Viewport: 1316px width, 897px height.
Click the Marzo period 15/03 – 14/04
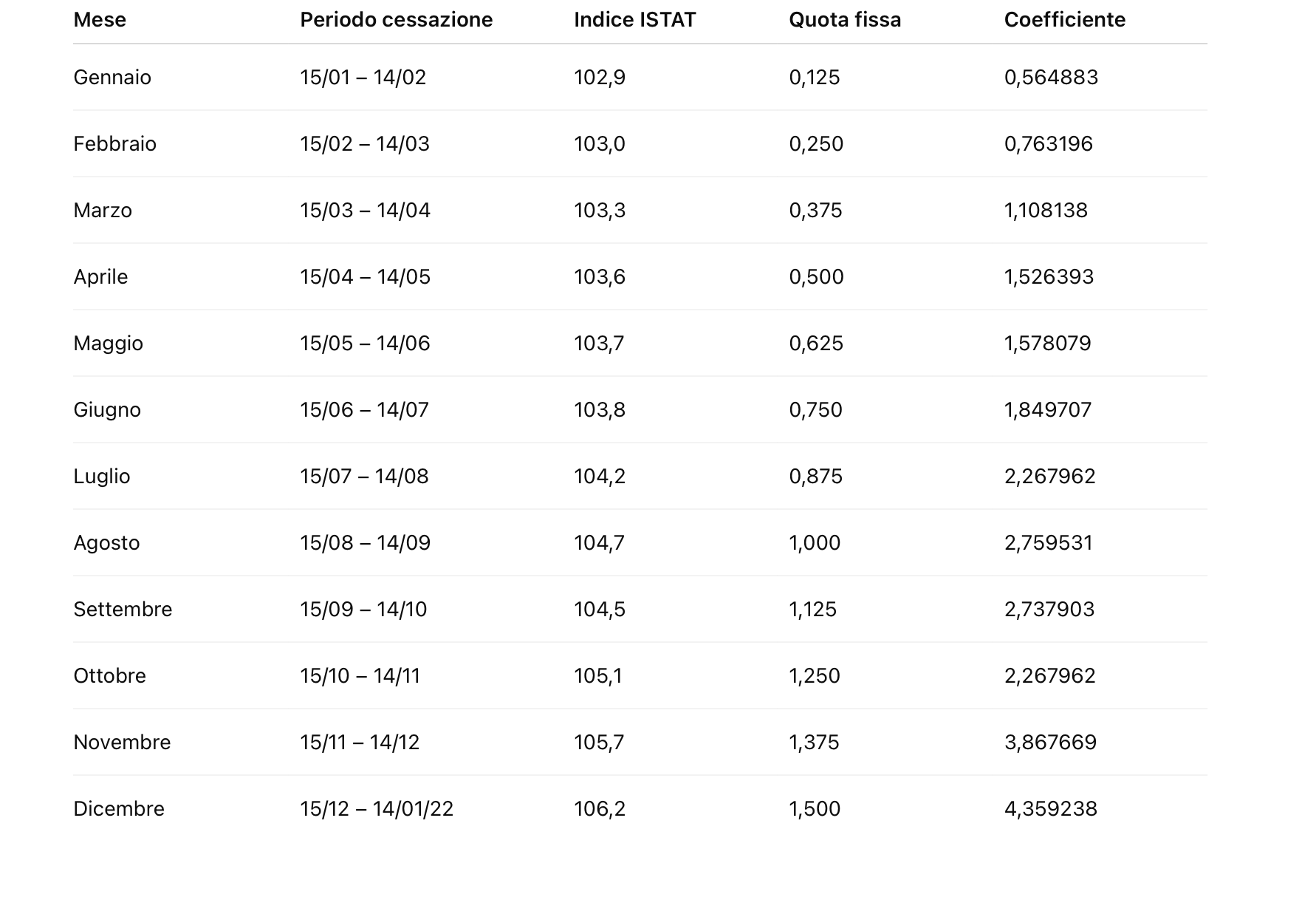point(365,211)
